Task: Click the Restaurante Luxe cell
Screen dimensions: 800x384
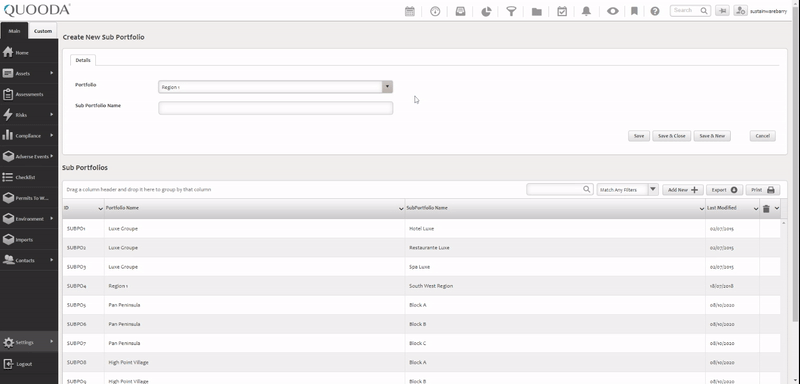Action: pos(555,248)
